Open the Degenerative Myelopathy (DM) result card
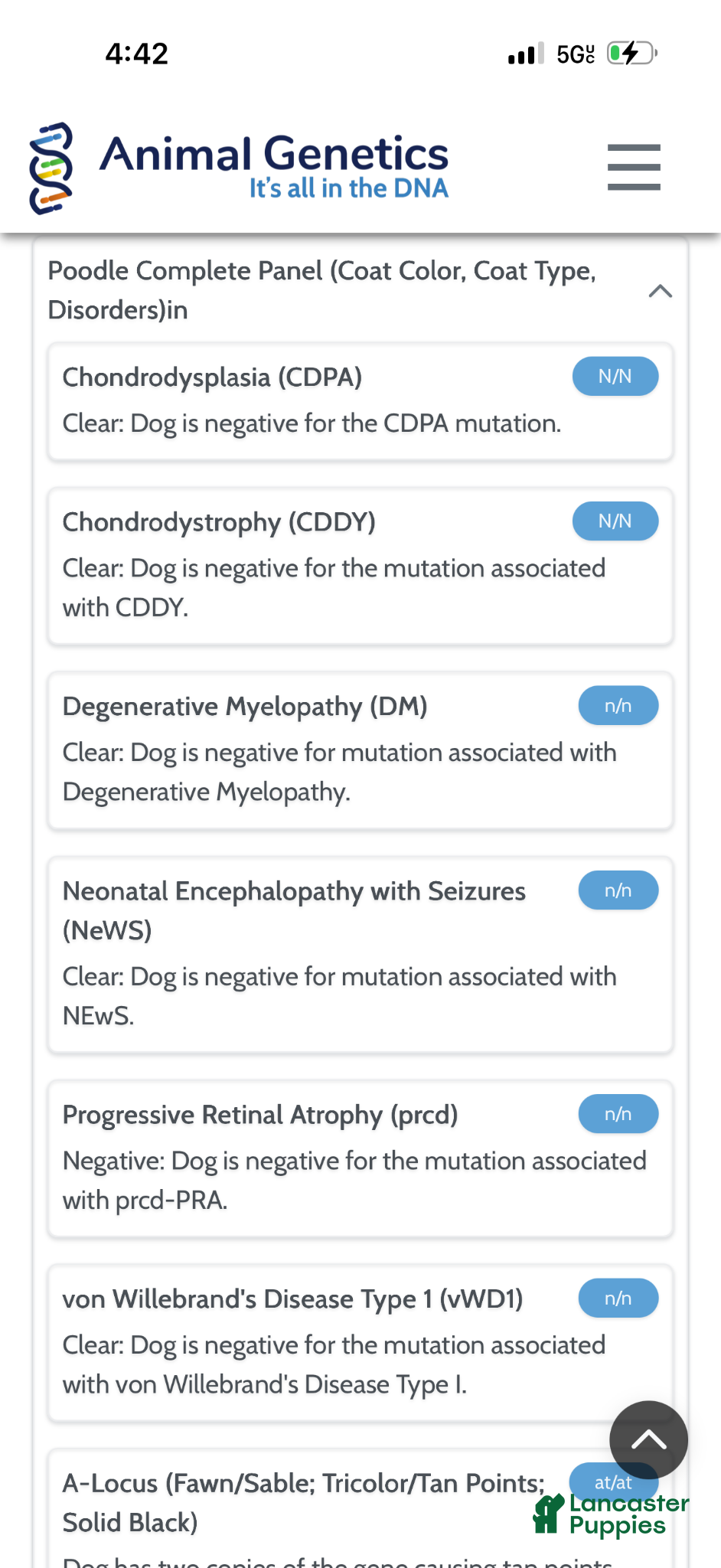This screenshot has width=721, height=1568. click(360, 751)
